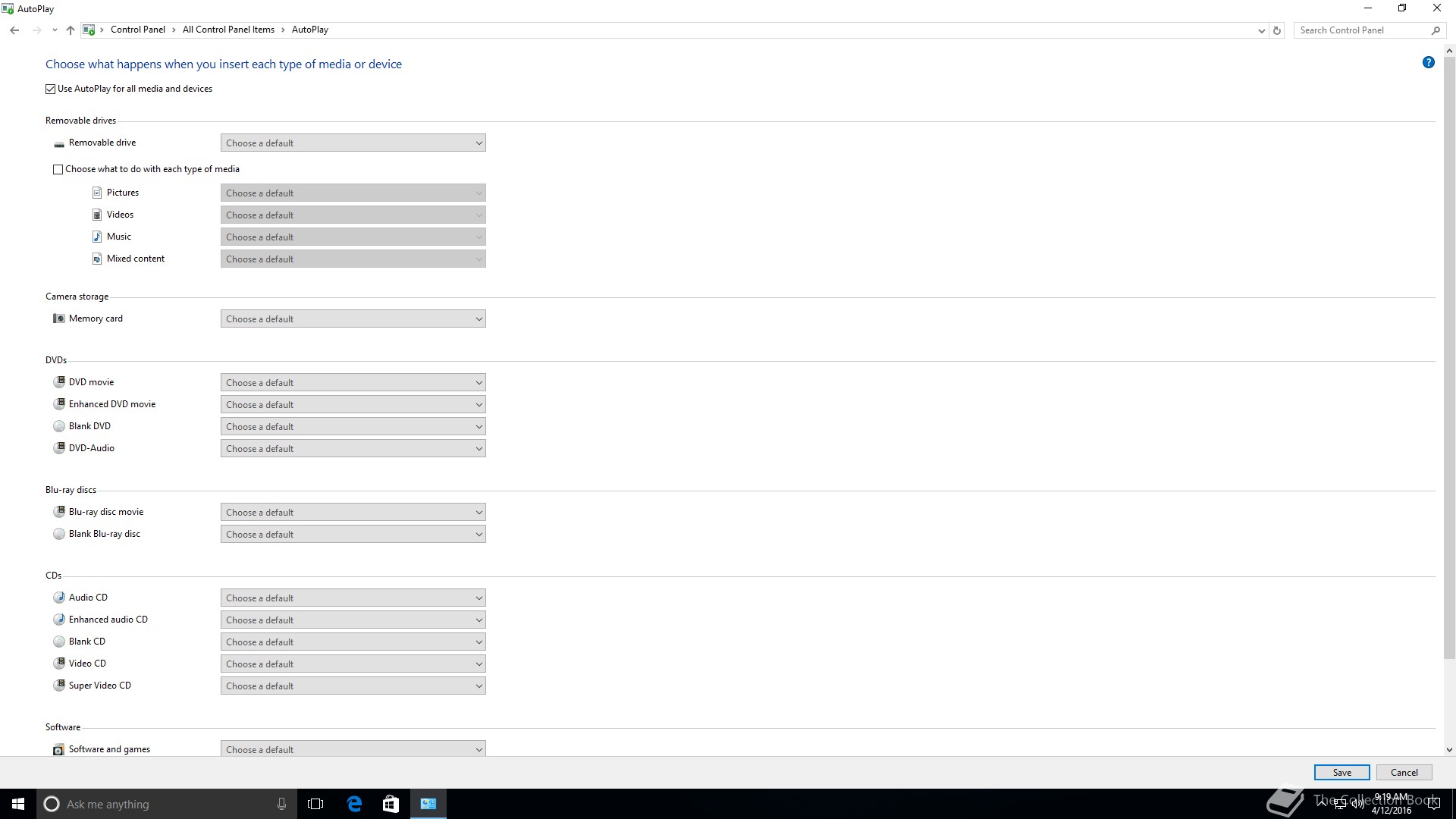Open the Enhanced DVD movie dropdown
Viewport: 1456px width, 819px height.
pos(353,405)
